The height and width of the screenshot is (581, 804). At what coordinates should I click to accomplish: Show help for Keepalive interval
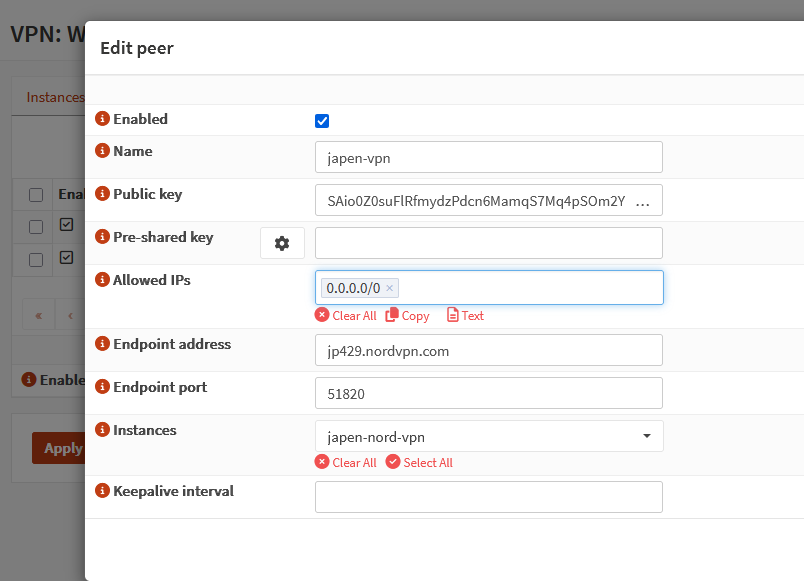pyautogui.click(x=101, y=491)
